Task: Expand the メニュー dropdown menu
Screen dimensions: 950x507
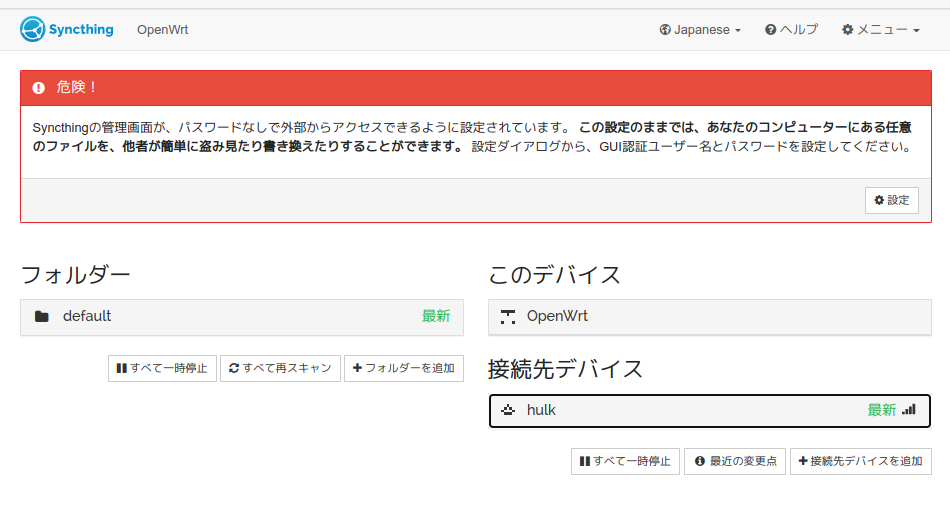Action: (880, 30)
